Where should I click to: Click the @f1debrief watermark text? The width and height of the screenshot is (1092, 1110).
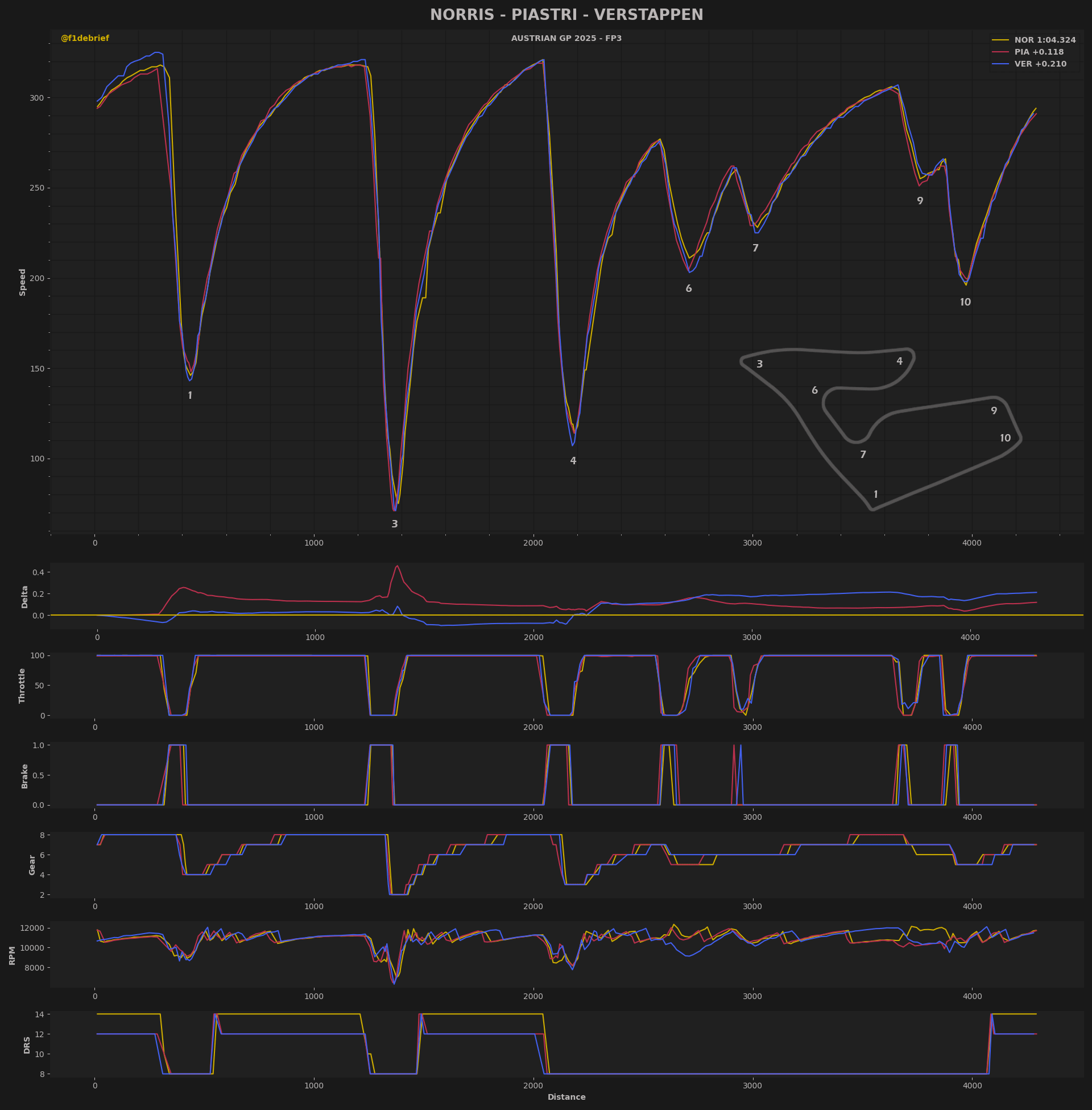[x=85, y=39]
